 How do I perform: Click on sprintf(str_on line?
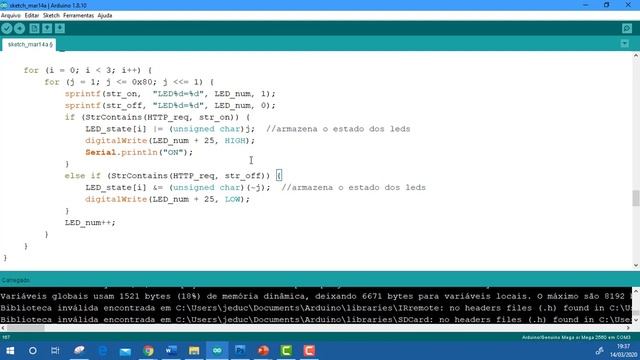pos(170,93)
